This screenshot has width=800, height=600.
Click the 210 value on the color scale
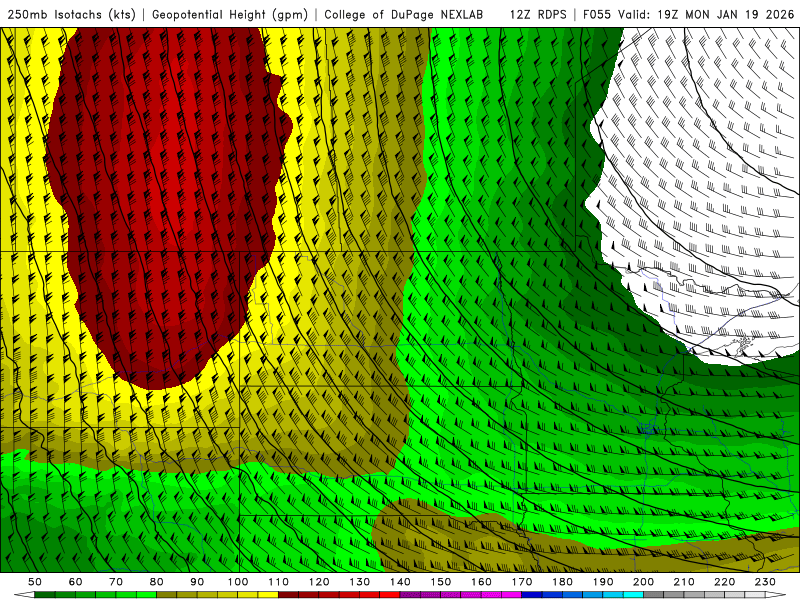(x=685, y=582)
